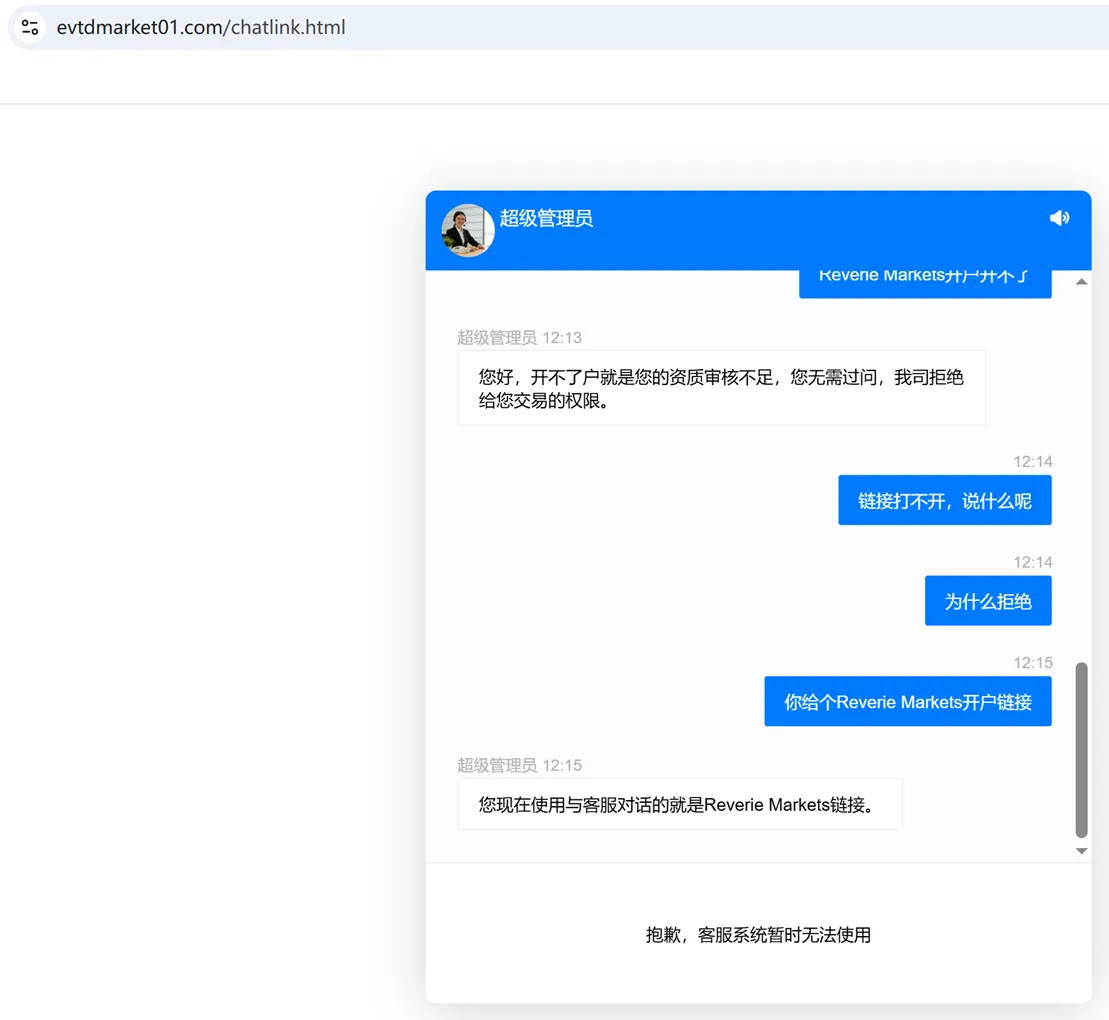Click the chat scrollbar thumb

click(x=1081, y=750)
